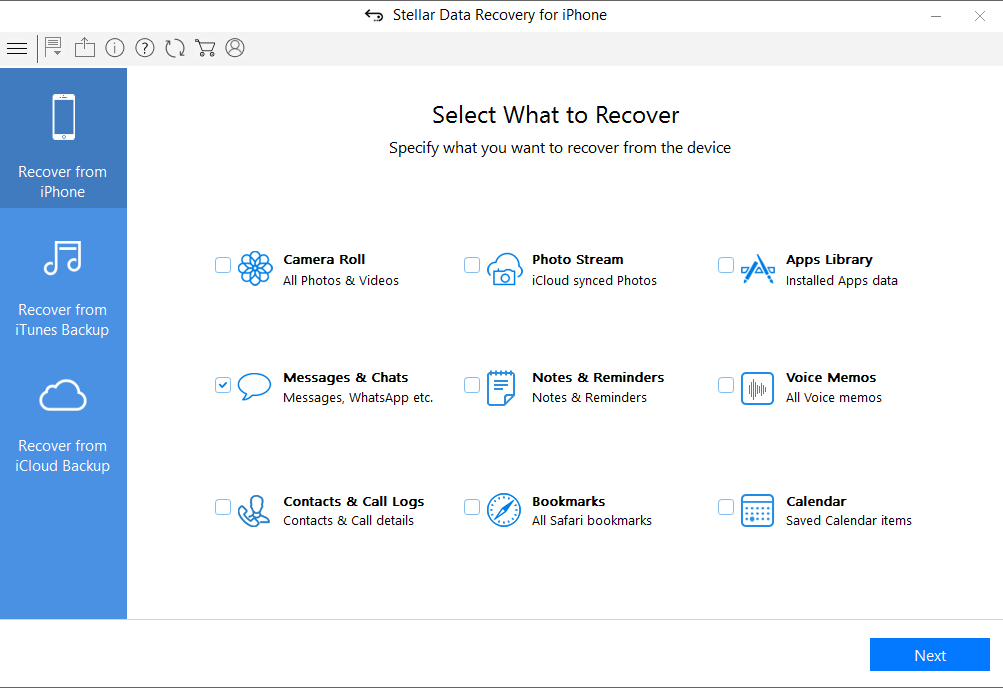Click the Bookmarks compass icon
The height and width of the screenshot is (688, 1003).
(x=504, y=510)
